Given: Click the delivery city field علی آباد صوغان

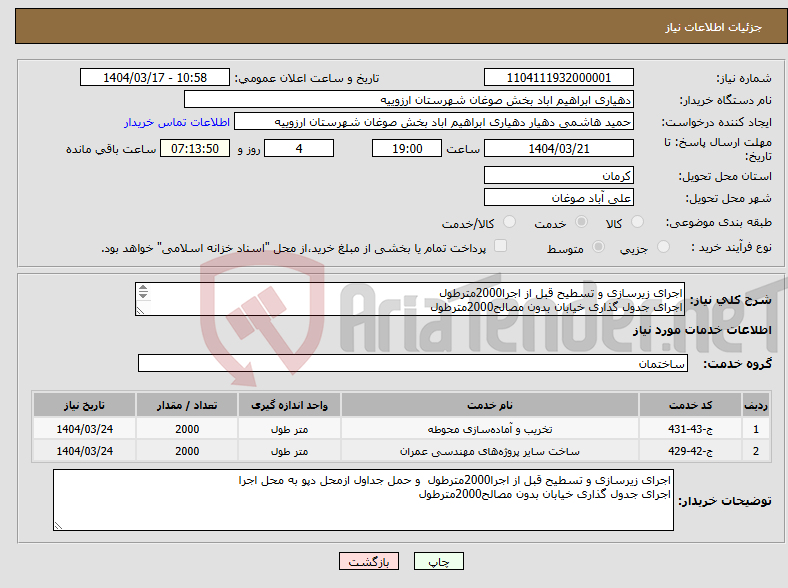Looking at the screenshot, I should 558,197.
